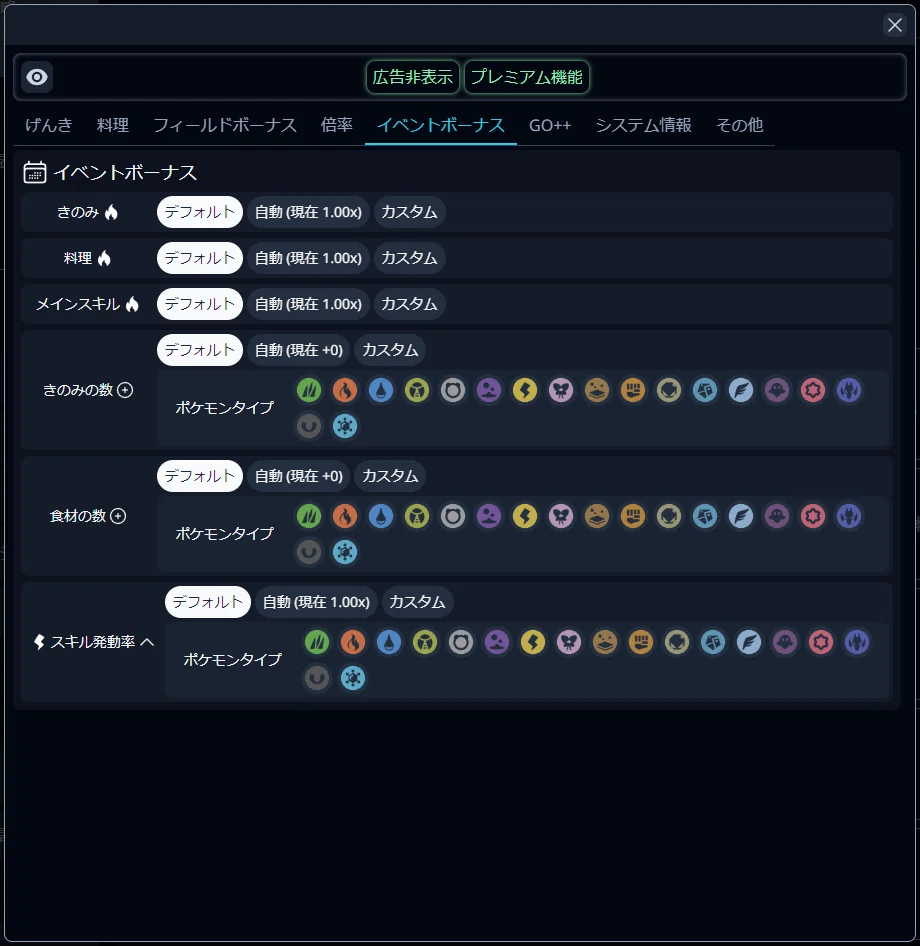The height and width of the screenshot is (946, 920).
Task: Select Ghost type icon in スキル発動率 row
Action: pos(785,643)
